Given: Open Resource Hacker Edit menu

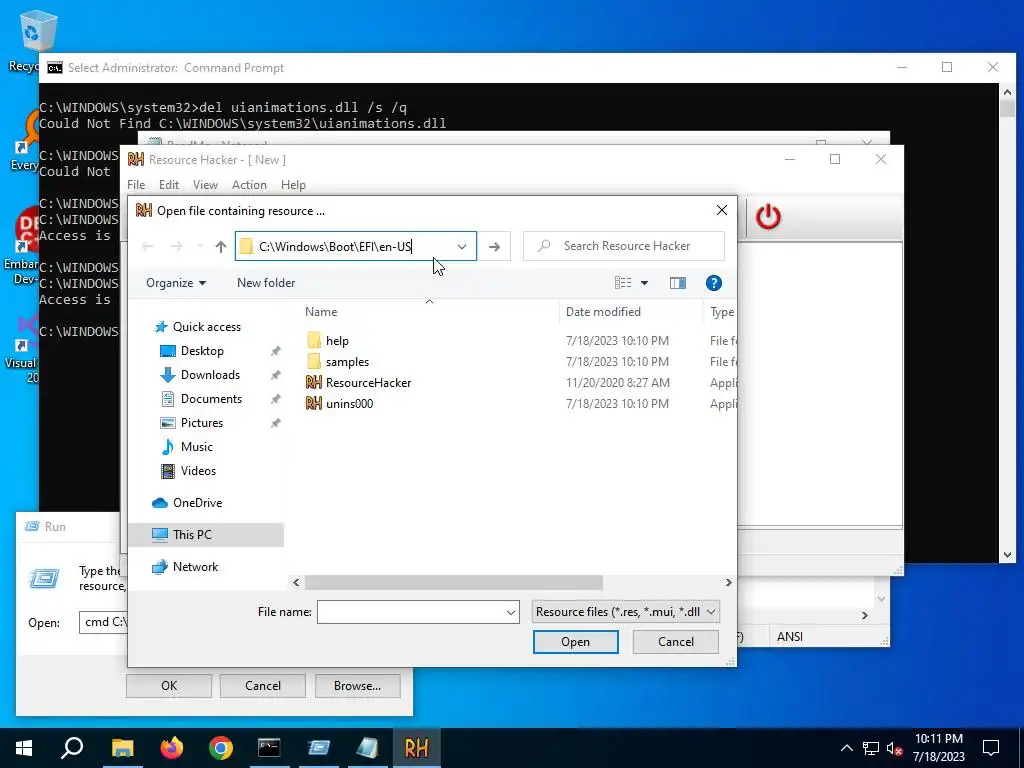Looking at the screenshot, I should point(168,185).
